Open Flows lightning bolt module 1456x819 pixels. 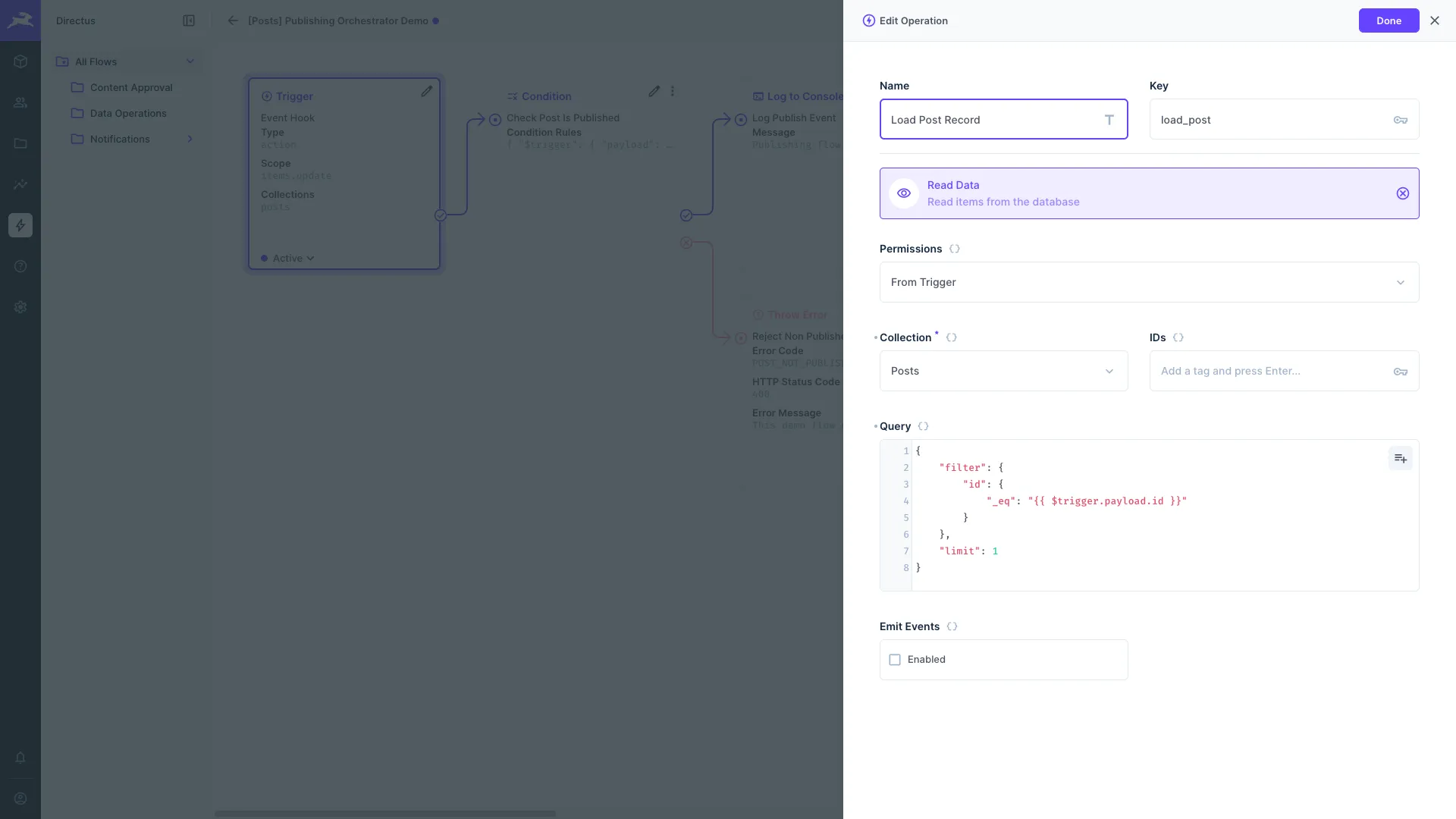(x=20, y=225)
